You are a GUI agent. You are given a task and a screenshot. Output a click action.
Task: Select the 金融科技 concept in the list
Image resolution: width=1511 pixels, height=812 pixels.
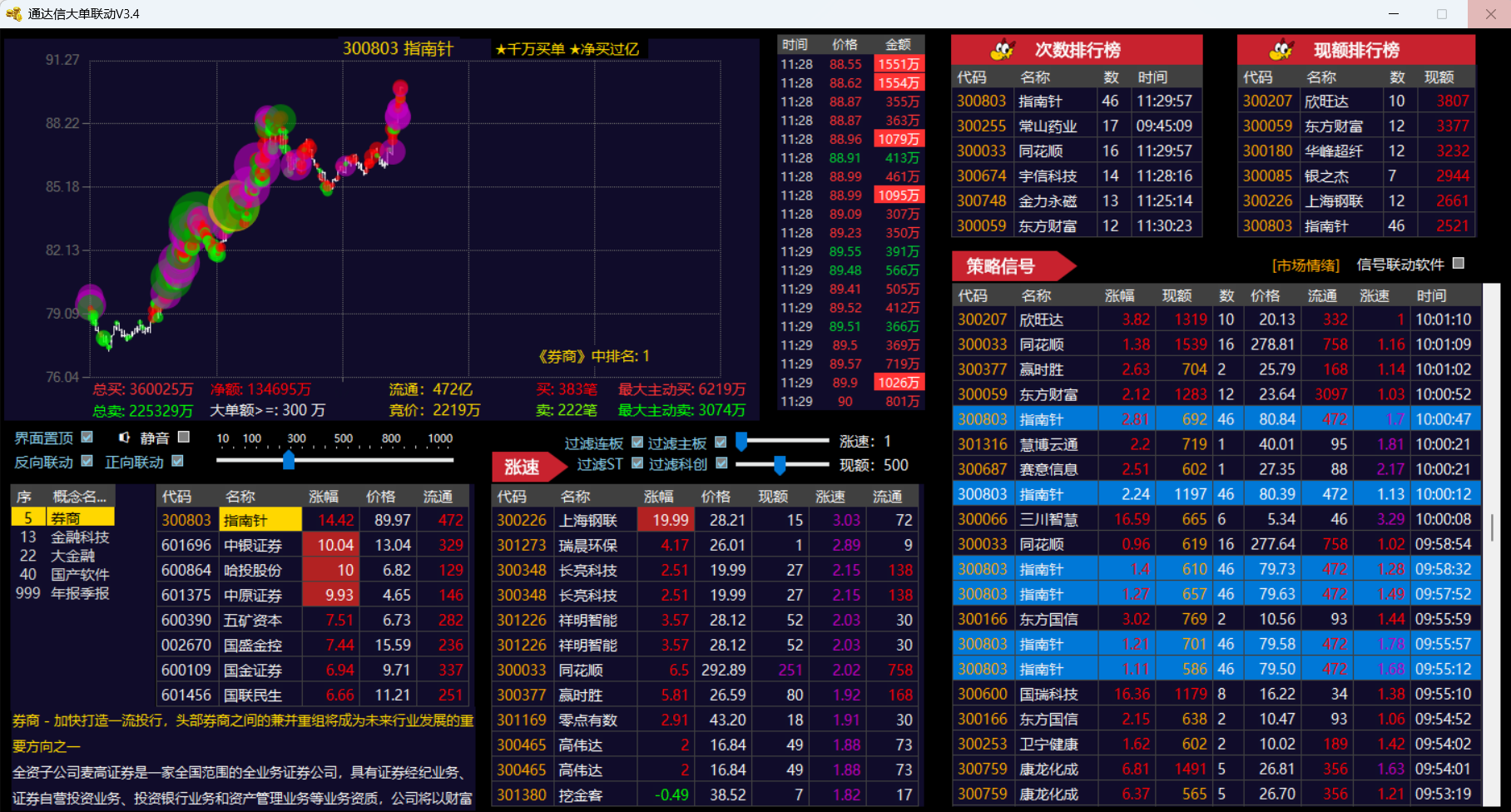pyautogui.click(x=80, y=537)
